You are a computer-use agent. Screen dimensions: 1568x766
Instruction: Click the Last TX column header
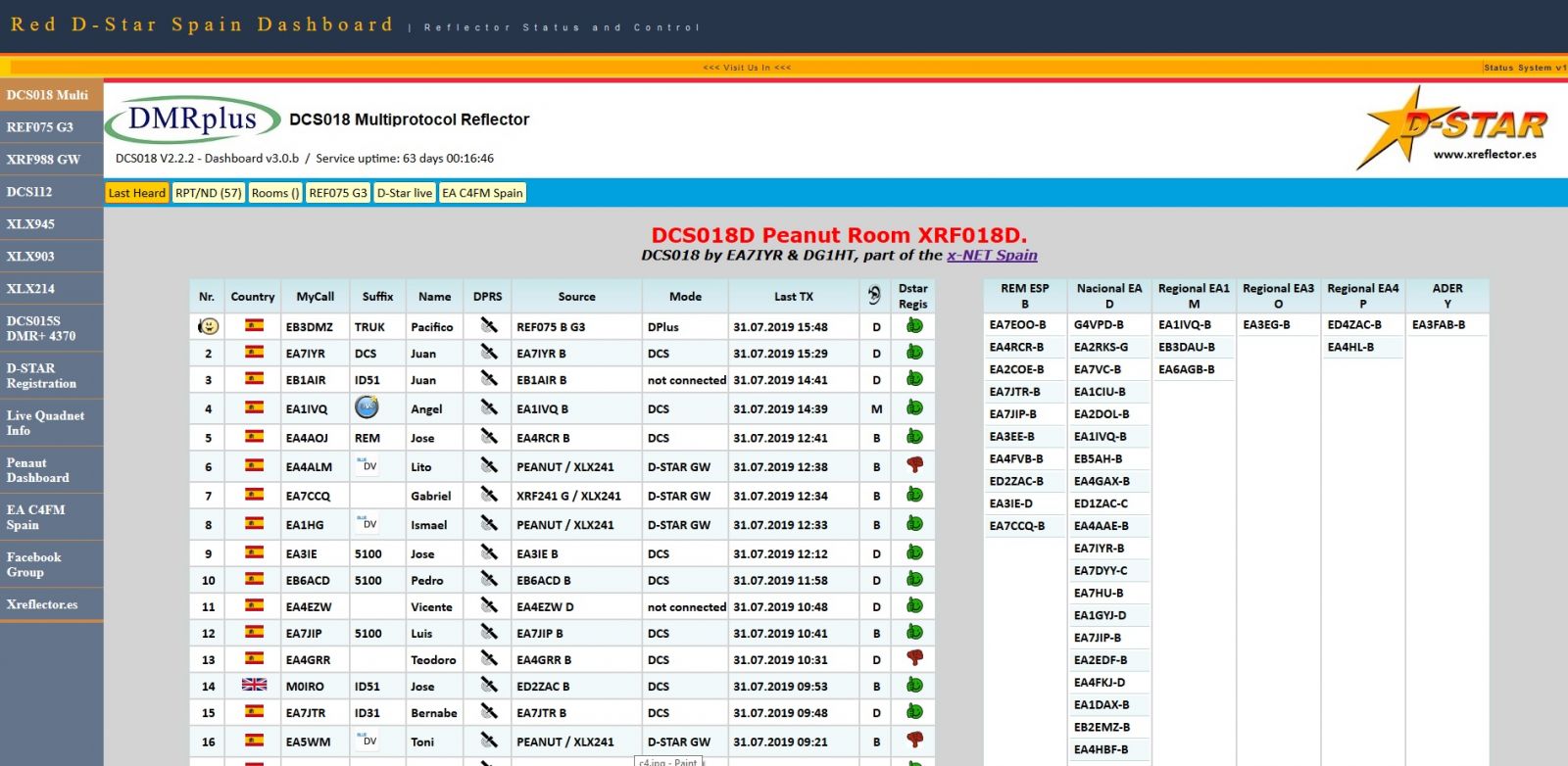tap(793, 296)
